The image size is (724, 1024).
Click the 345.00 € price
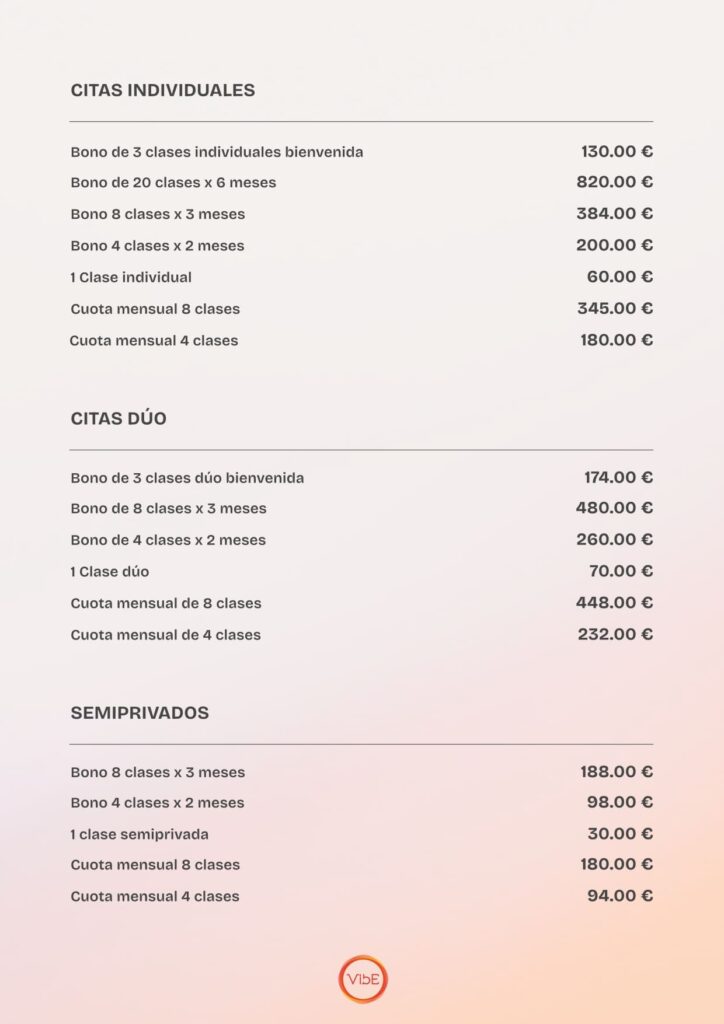pyautogui.click(x=614, y=308)
